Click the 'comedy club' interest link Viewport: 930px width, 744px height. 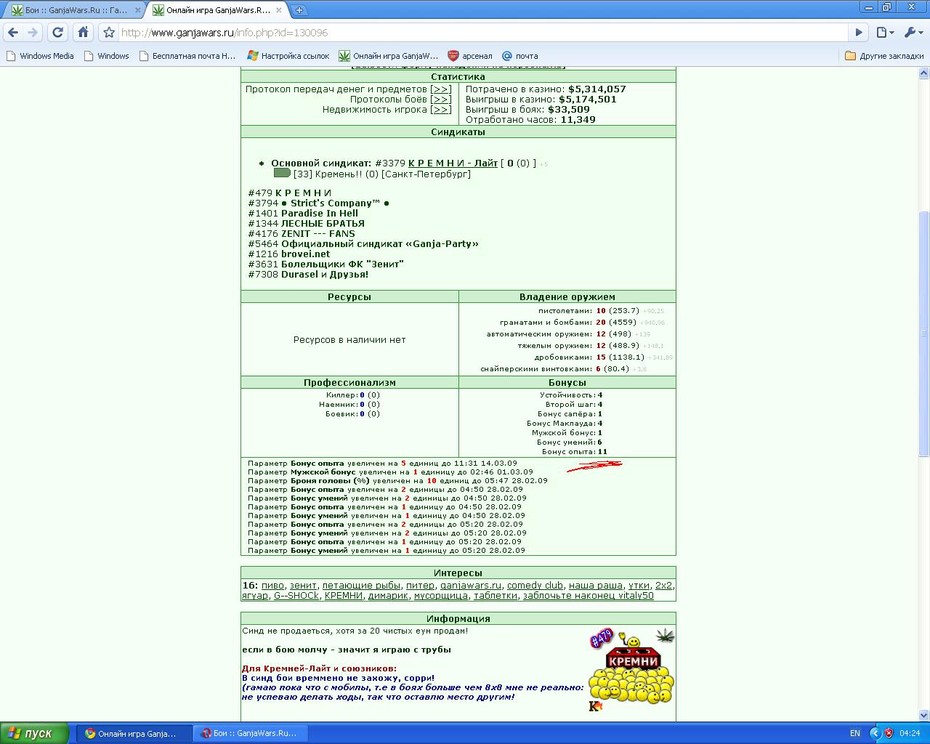coord(535,586)
